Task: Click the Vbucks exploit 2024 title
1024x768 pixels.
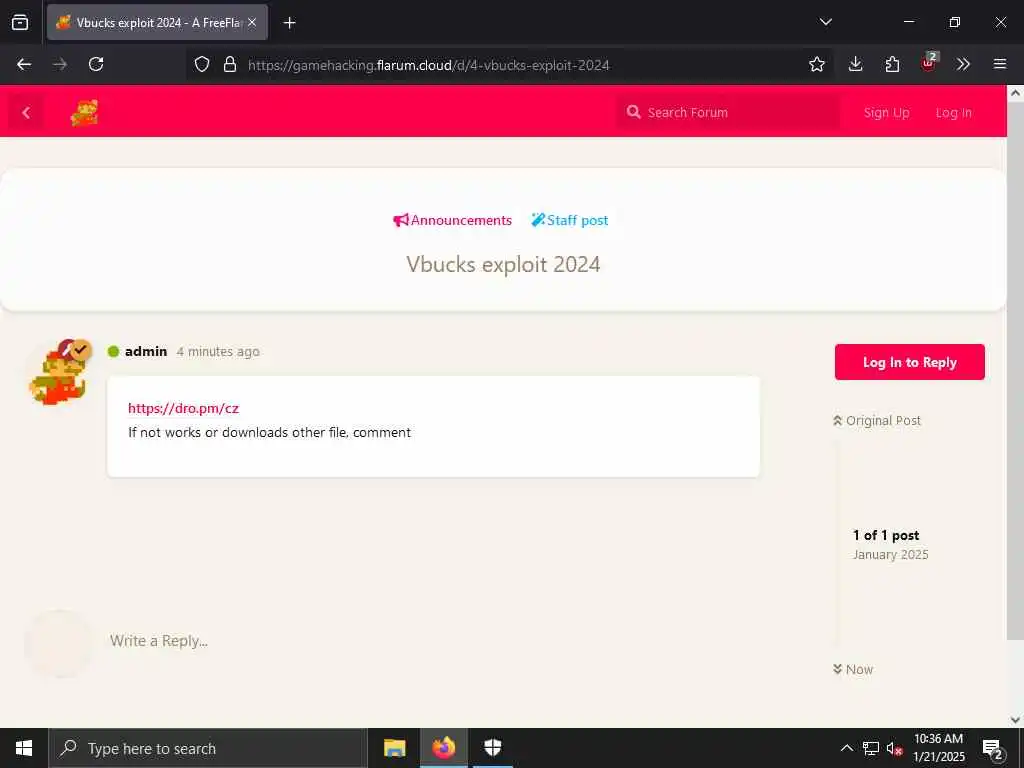Action: (503, 264)
